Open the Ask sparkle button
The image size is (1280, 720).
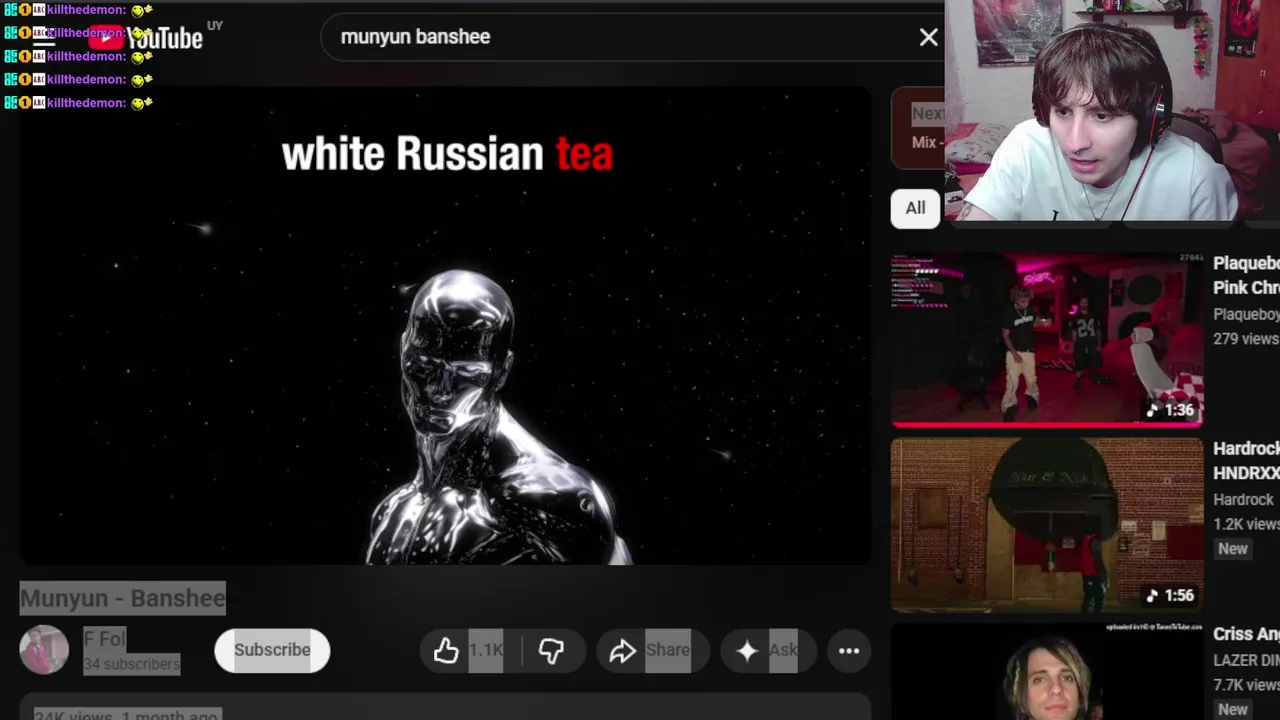point(767,651)
